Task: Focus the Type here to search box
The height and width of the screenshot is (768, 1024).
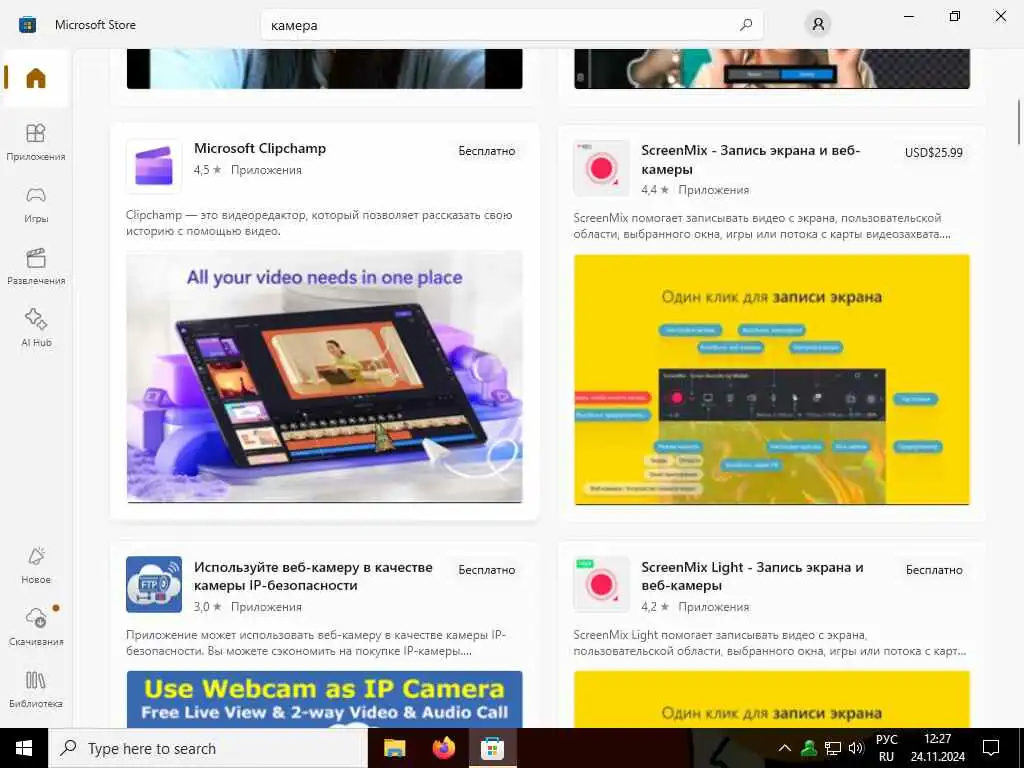Action: (208, 748)
